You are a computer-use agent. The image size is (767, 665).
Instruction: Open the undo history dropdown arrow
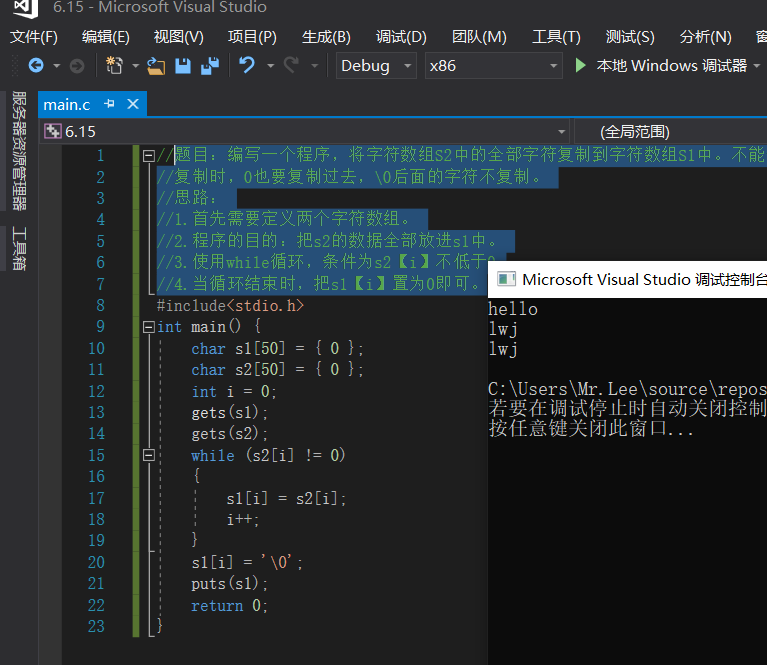270,66
